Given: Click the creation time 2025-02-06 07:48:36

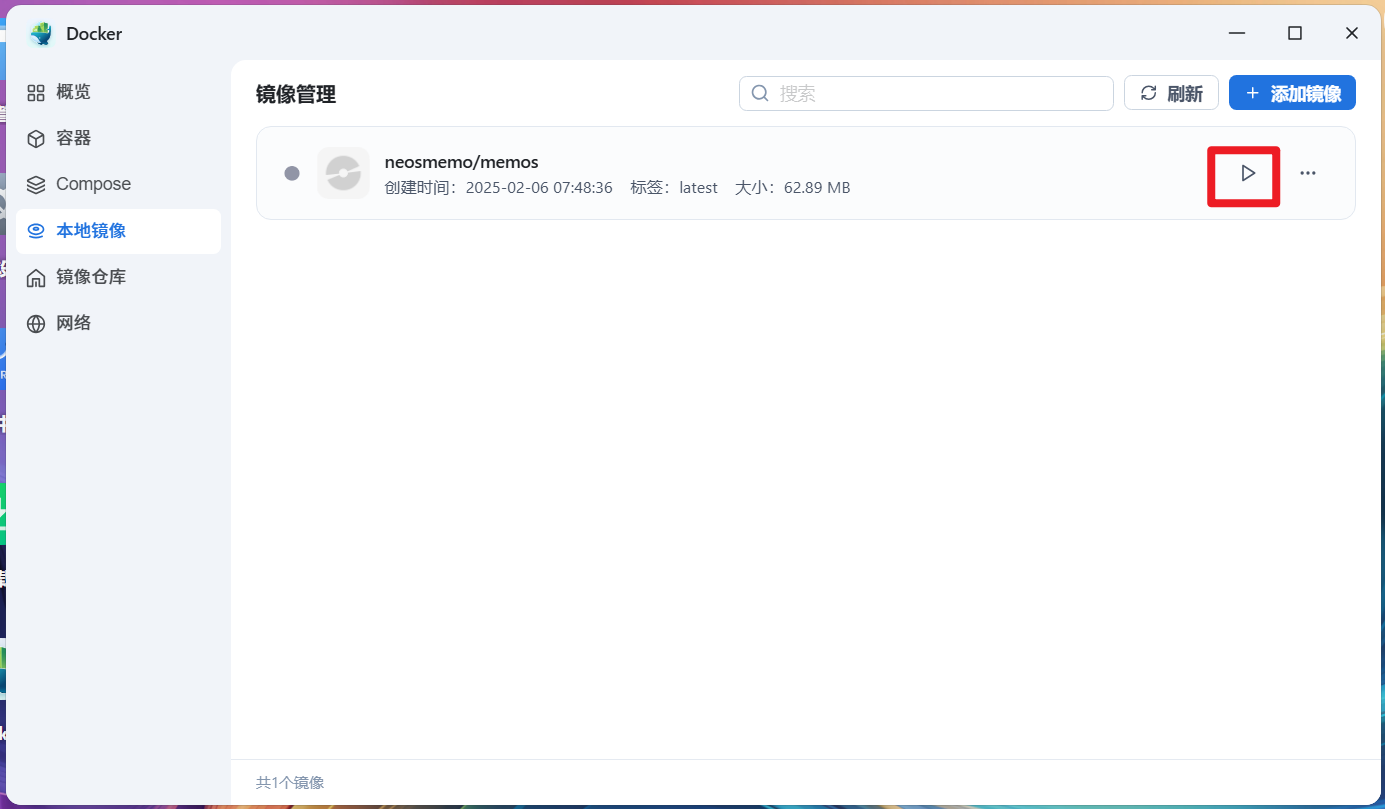Looking at the screenshot, I should click(539, 188).
